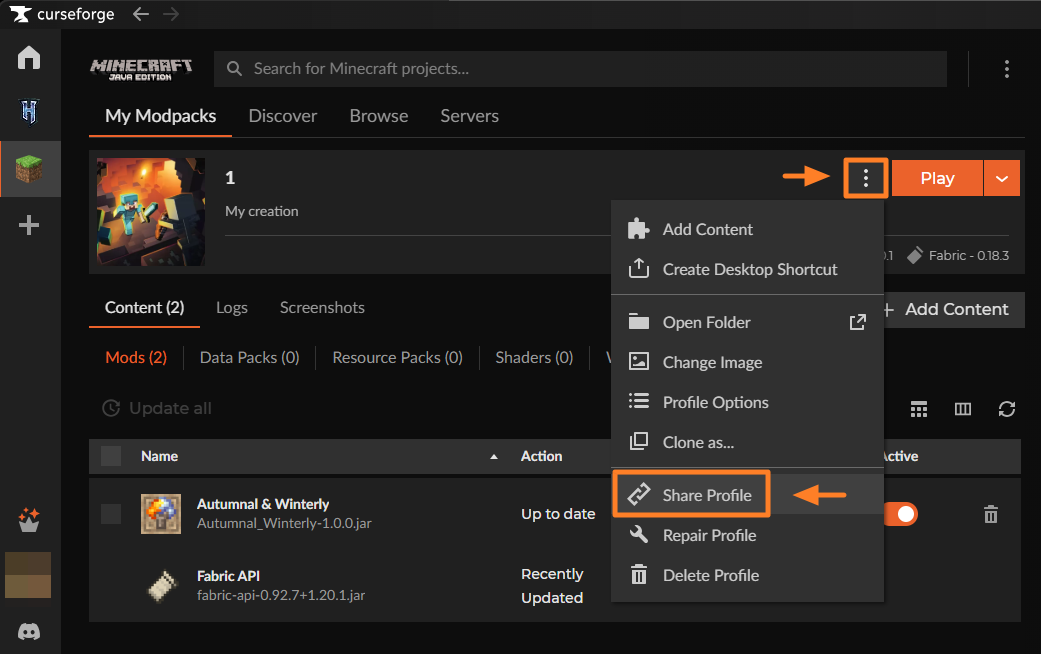
Task: Click the Add Content button at right
Action: [x=953, y=309]
